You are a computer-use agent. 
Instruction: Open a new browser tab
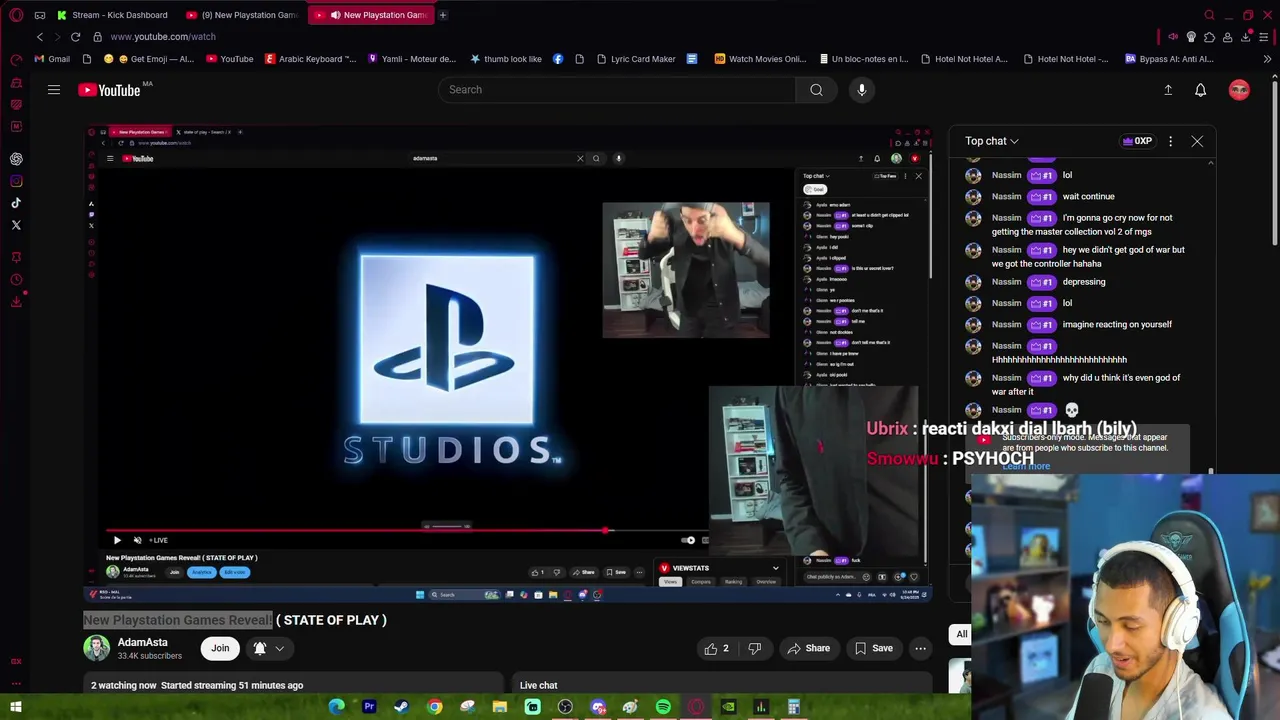click(443, 15)
